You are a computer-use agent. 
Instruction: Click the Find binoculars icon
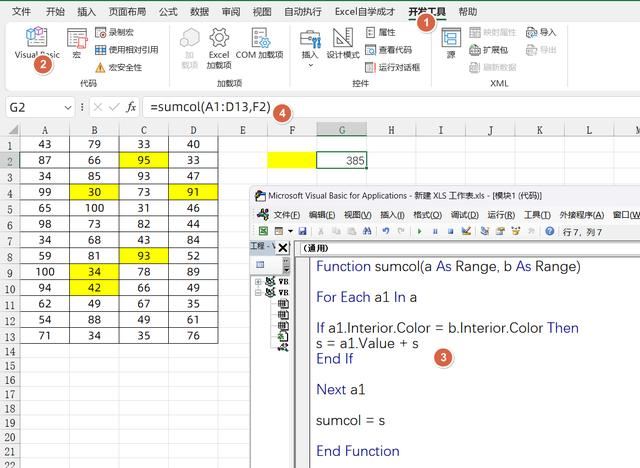click(x=367, y=231)
